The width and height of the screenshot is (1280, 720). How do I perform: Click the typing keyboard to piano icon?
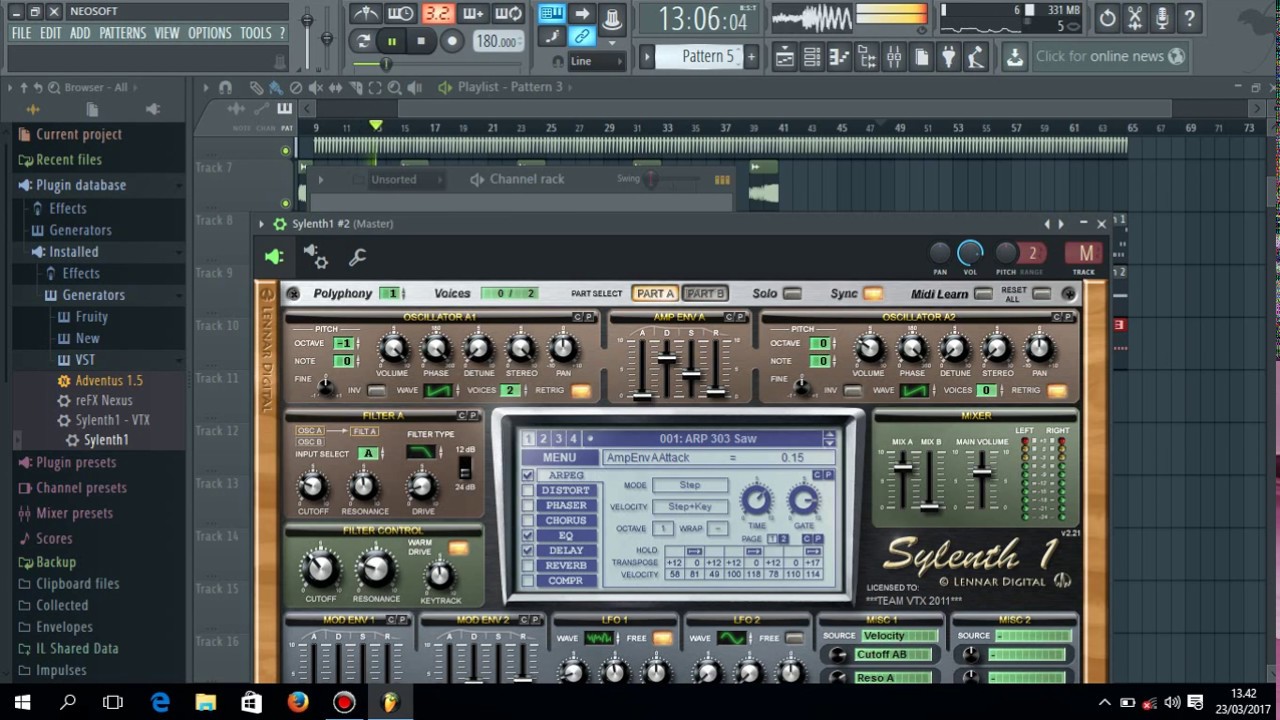(x=551, y=14)
